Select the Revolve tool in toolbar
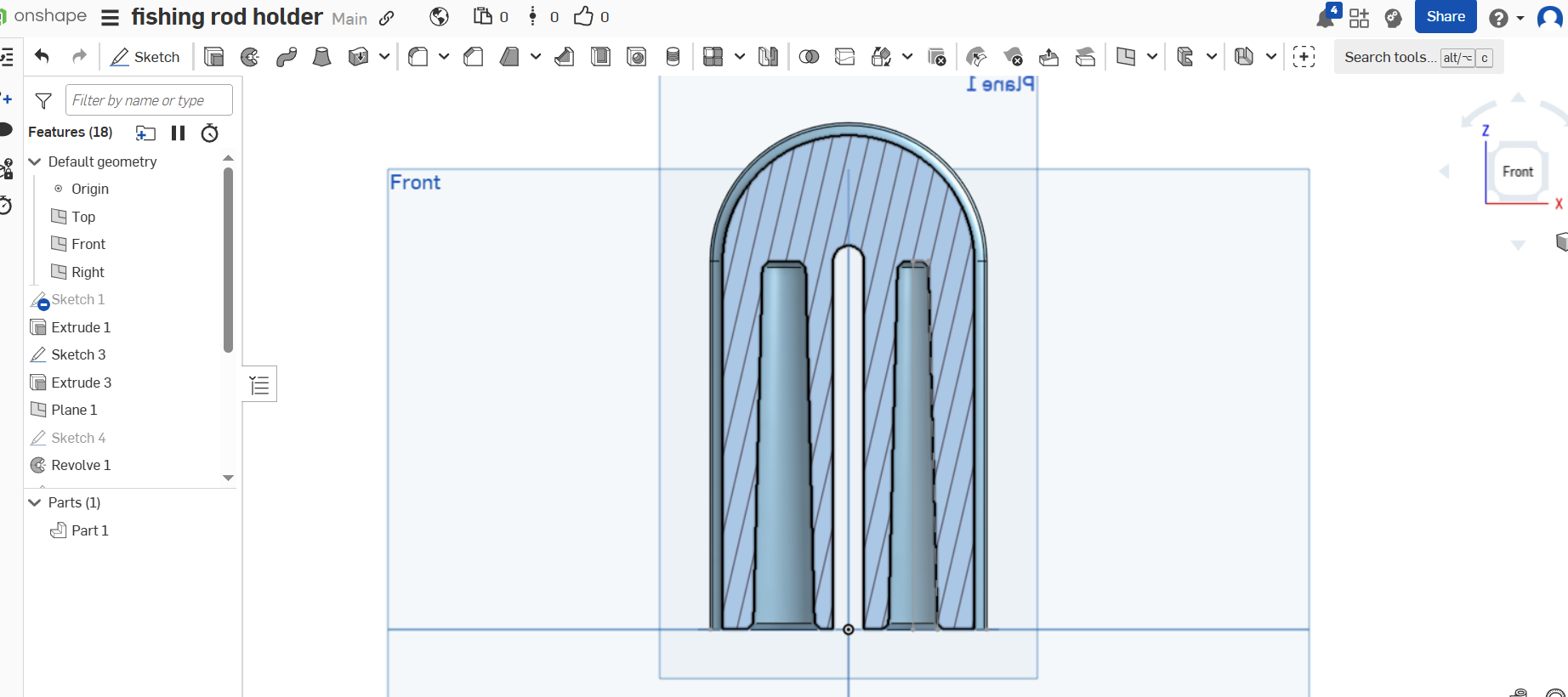This screenshot has width=1568, height=697. click(250, 57)
